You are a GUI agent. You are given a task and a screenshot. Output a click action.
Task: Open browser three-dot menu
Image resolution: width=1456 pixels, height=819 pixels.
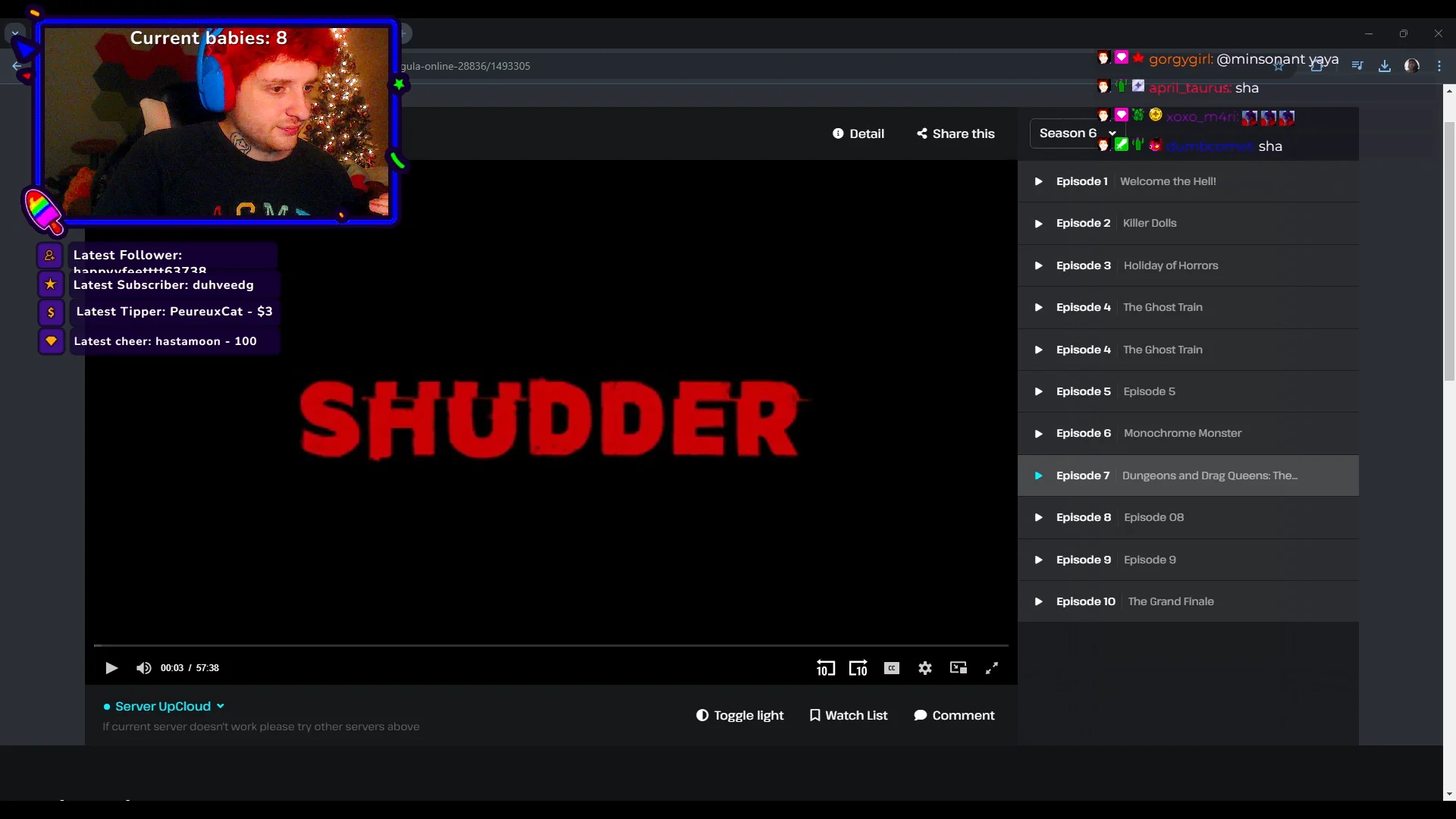(x=1439, y=66)
